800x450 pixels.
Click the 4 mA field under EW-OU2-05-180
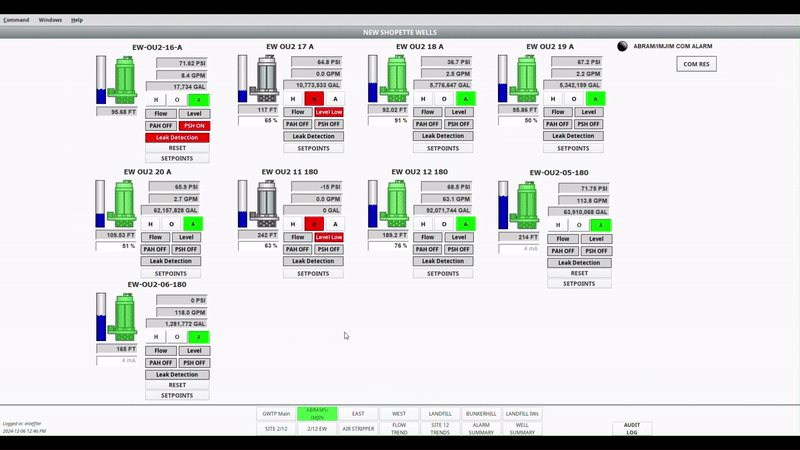[529, 248]
